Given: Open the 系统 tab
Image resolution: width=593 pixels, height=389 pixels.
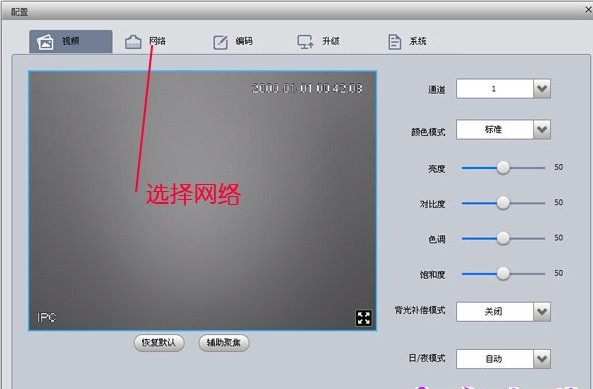Looking at the screenshot, I should click(x=407, y=42).
